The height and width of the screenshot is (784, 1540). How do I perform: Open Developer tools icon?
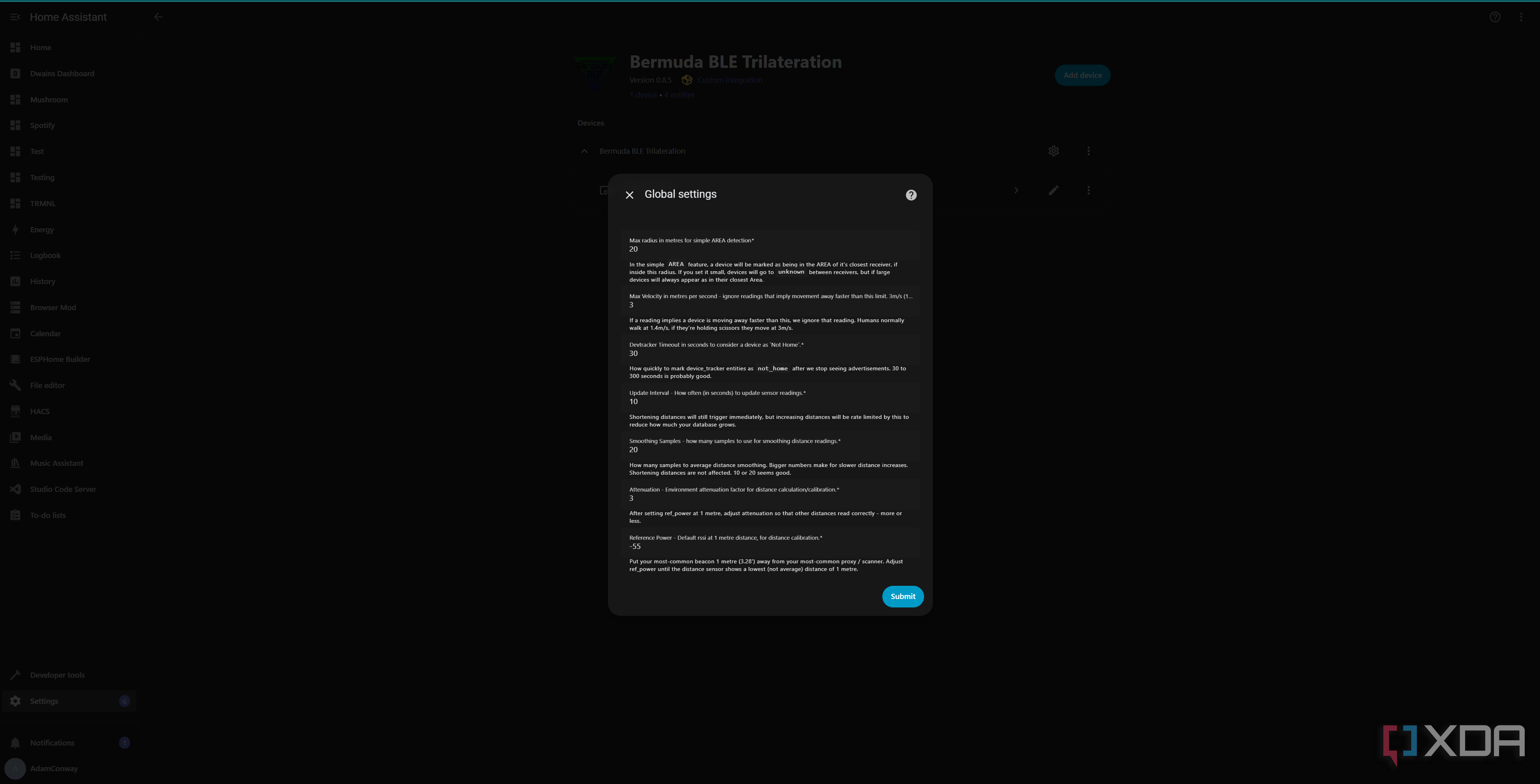click(x=16, y=675)
